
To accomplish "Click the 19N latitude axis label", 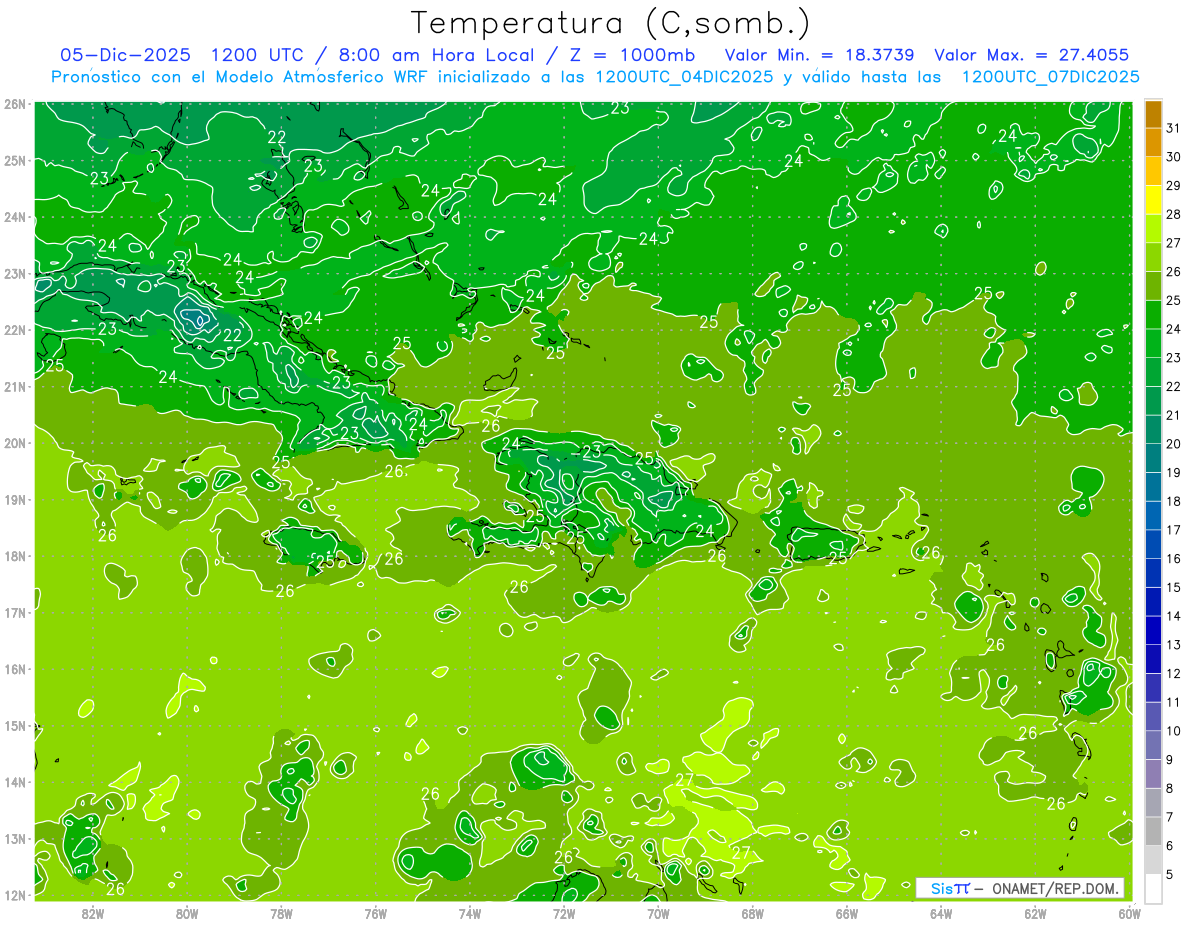I will click(14, 499).
